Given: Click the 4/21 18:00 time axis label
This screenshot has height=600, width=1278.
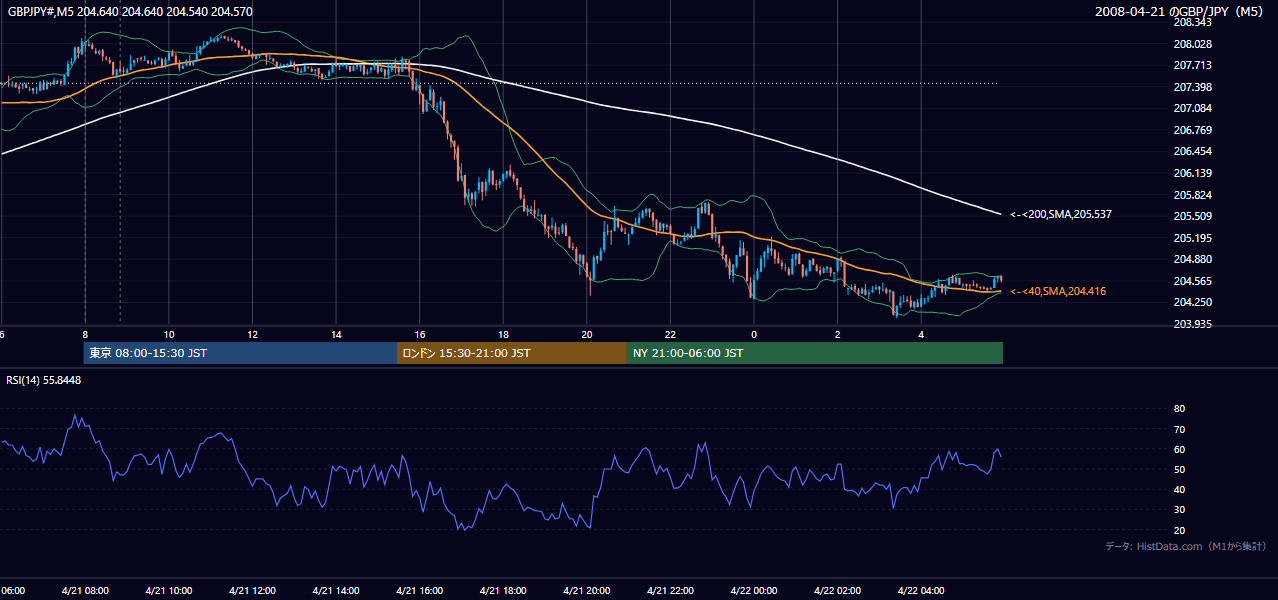Looking at the screenshot, I should point(503,590).
